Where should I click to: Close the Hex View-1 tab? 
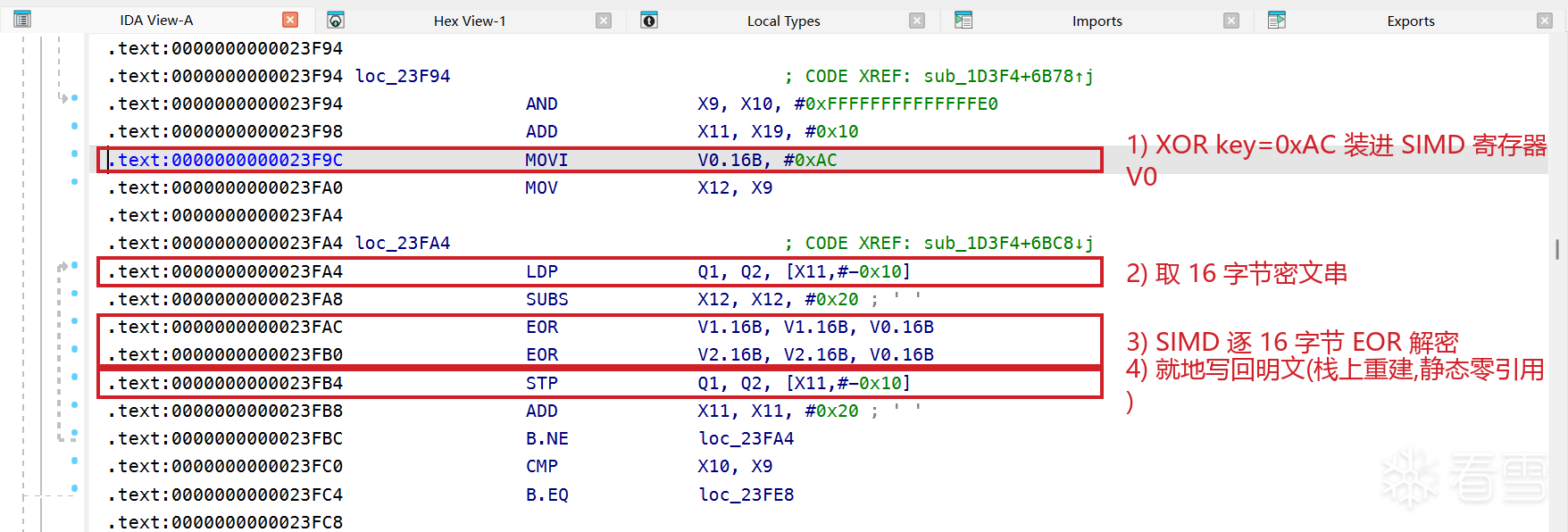click(604, 21)
